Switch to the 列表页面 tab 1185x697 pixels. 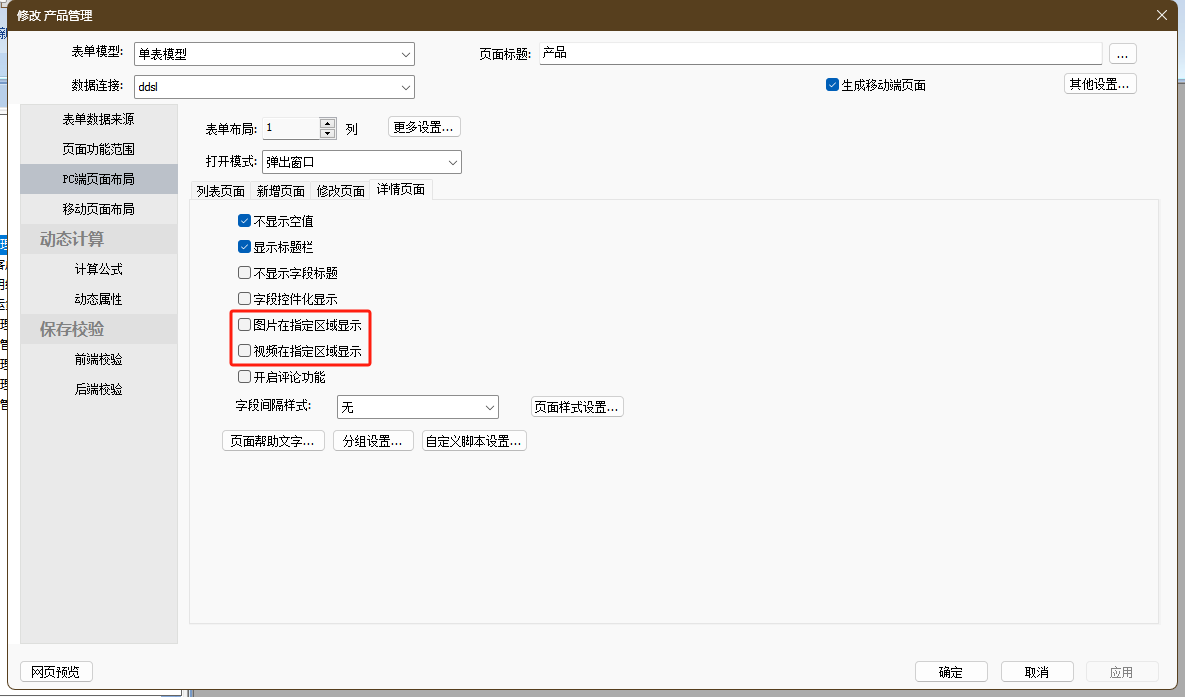pos(220,191)
